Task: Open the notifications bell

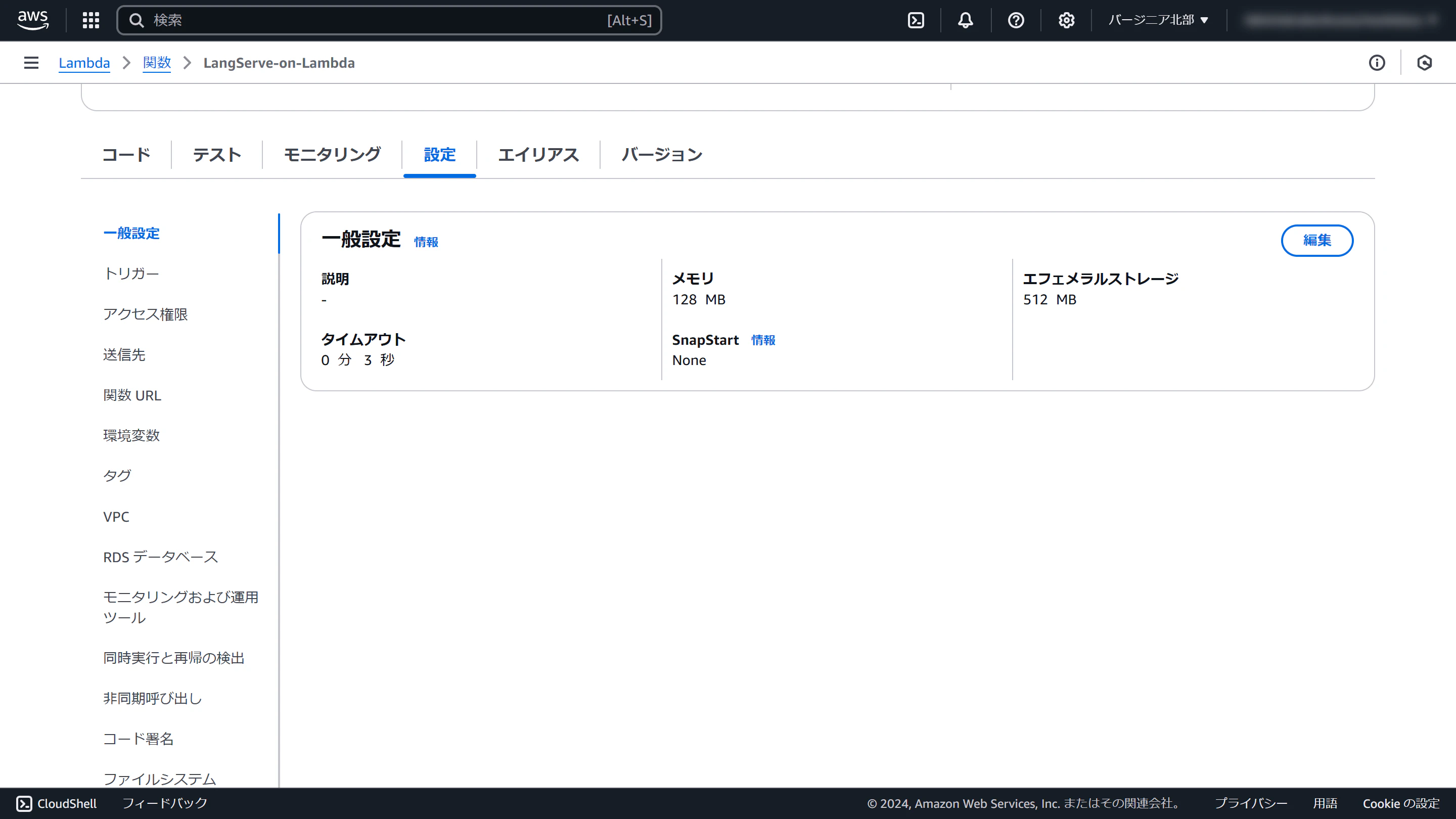Action: 966,20
